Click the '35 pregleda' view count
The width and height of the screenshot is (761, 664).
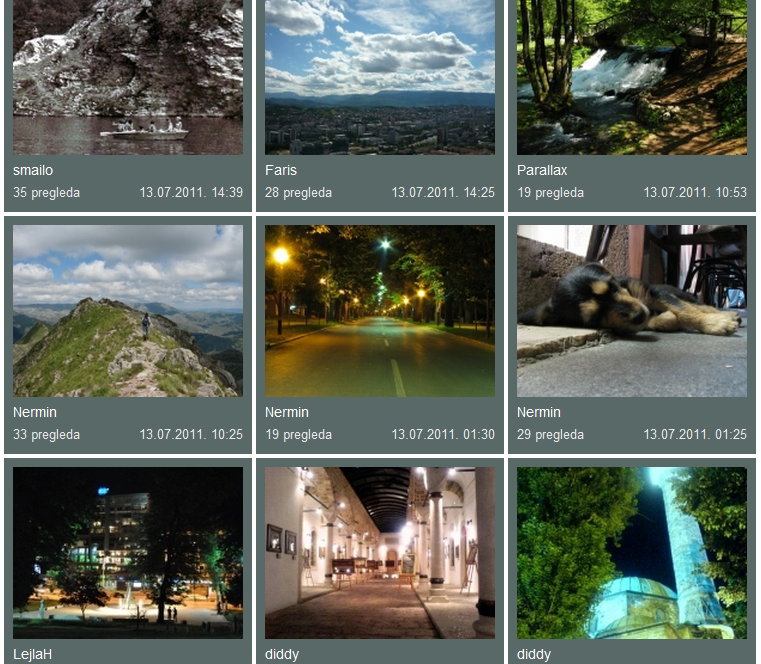[x=47, y=193]
